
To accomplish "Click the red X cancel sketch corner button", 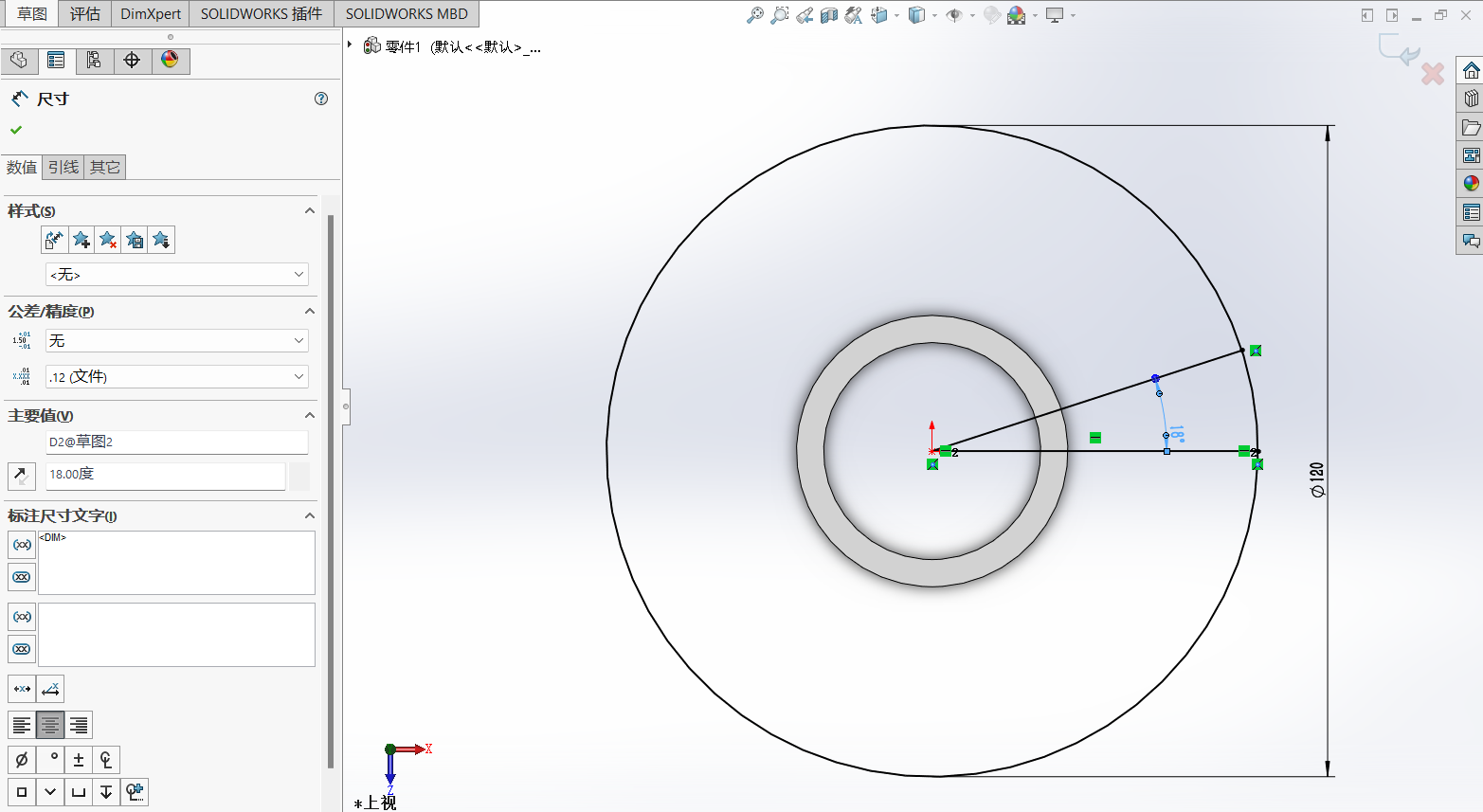I will [x=1432, y=74].
